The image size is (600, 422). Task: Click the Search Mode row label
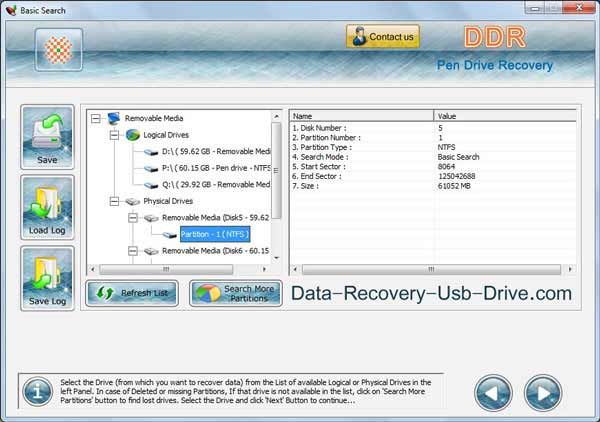tap(320, 157)
